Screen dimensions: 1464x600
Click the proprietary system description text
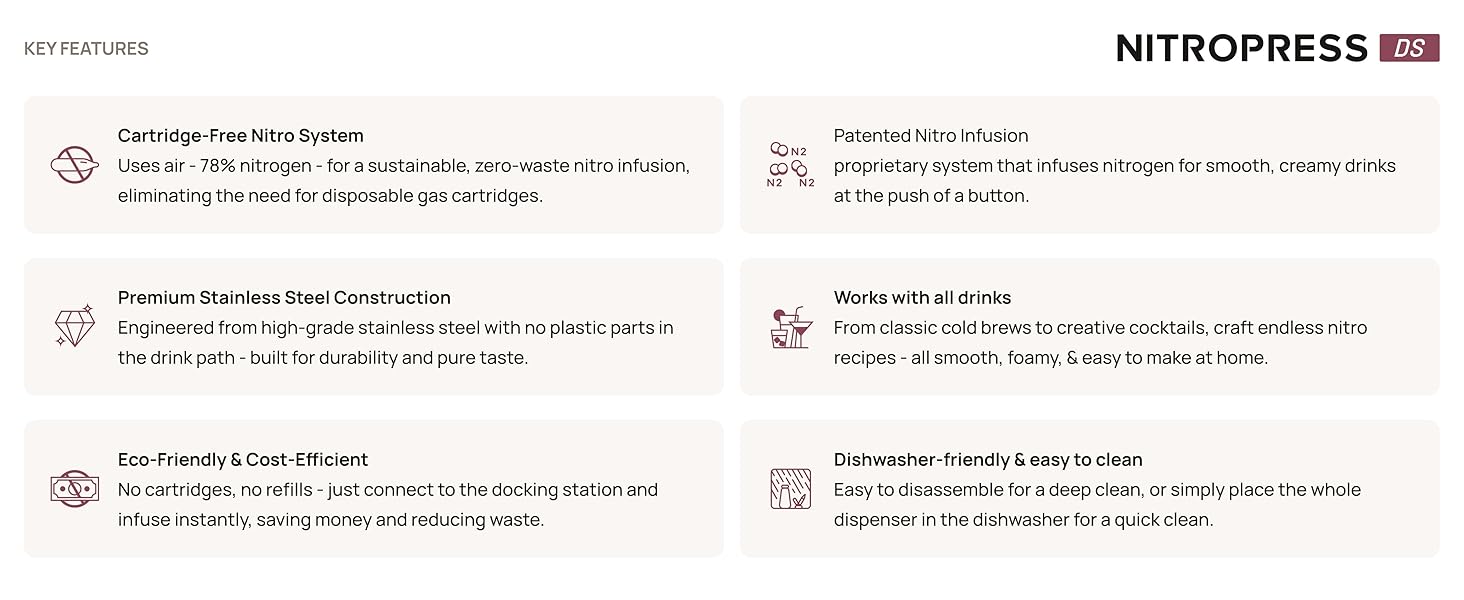(1114, 180)
